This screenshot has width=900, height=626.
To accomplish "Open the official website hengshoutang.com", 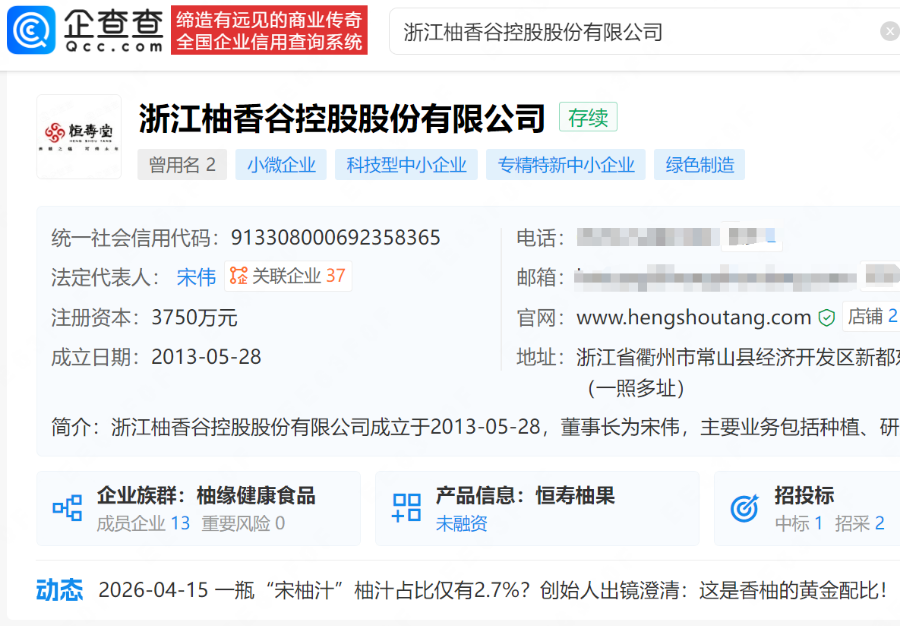I will pos(693,318).
